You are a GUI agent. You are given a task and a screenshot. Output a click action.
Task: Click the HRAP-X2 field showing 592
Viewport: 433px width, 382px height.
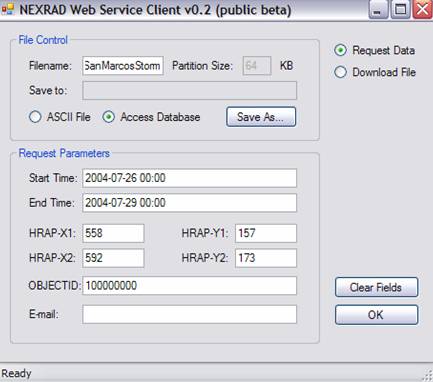point(113,258)
